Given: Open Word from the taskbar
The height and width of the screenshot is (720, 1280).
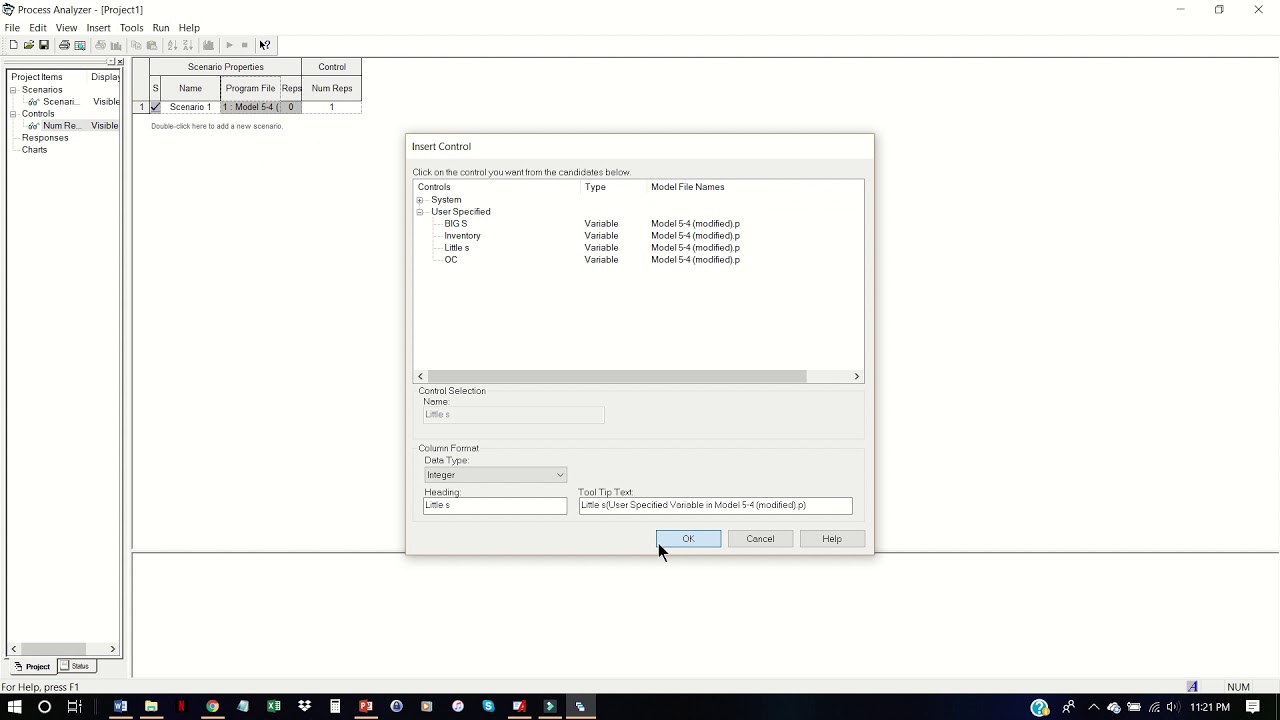Looking at the screenshot, I should (120, 707).
